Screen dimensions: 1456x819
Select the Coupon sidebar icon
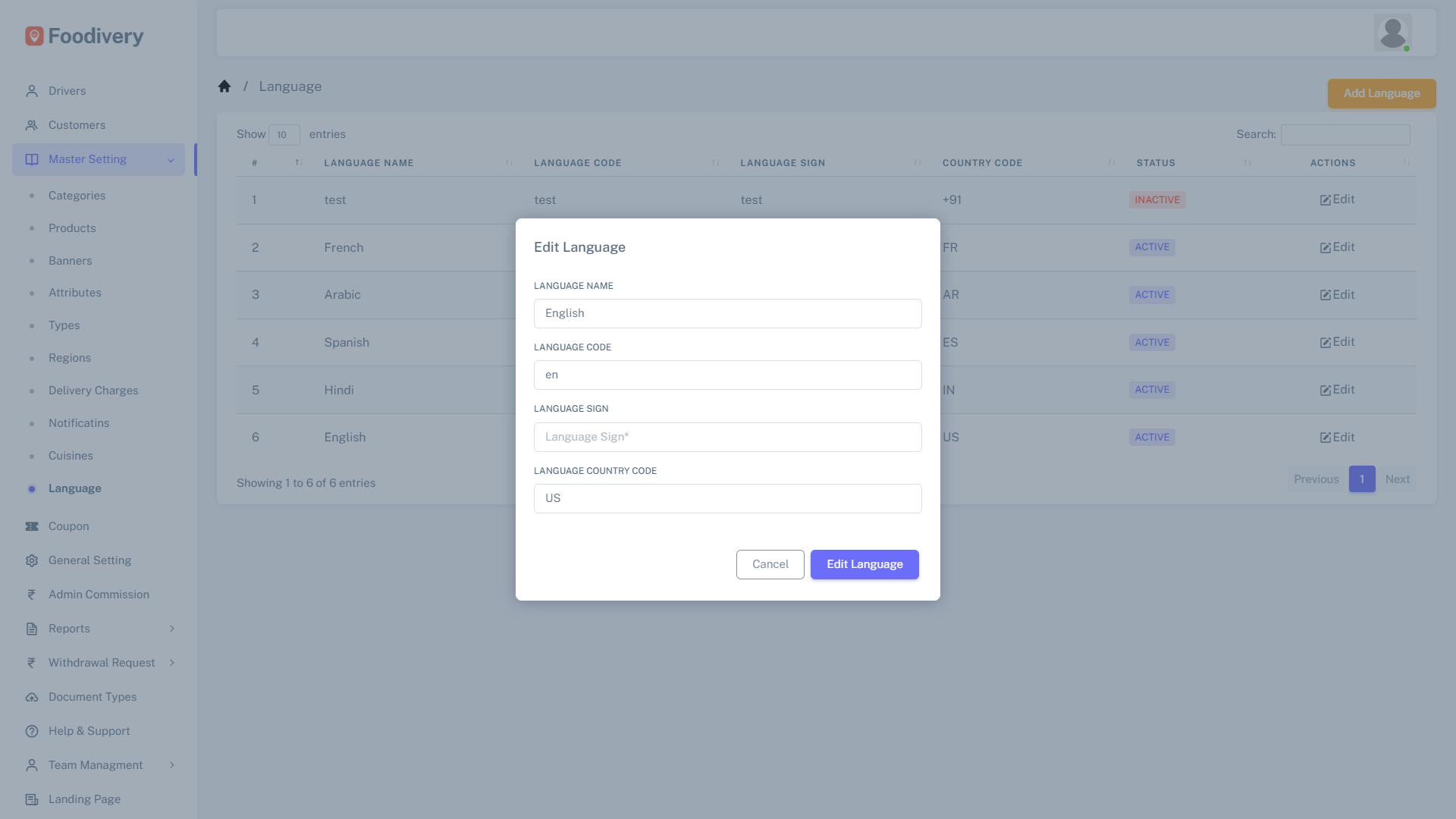pyautogui.click(x=31, y=526)
